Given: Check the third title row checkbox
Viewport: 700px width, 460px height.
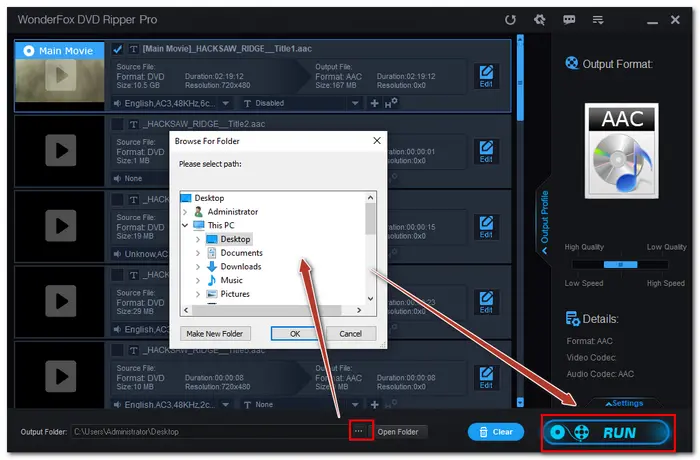Looking at the screenshot, I should [117, 200].
